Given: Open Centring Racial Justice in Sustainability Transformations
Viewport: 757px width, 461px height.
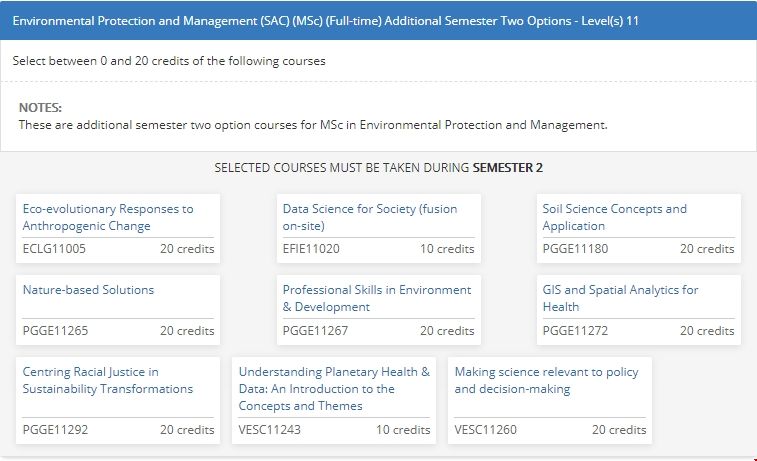Looking at the screenshot, I should (x=107, y=380).
